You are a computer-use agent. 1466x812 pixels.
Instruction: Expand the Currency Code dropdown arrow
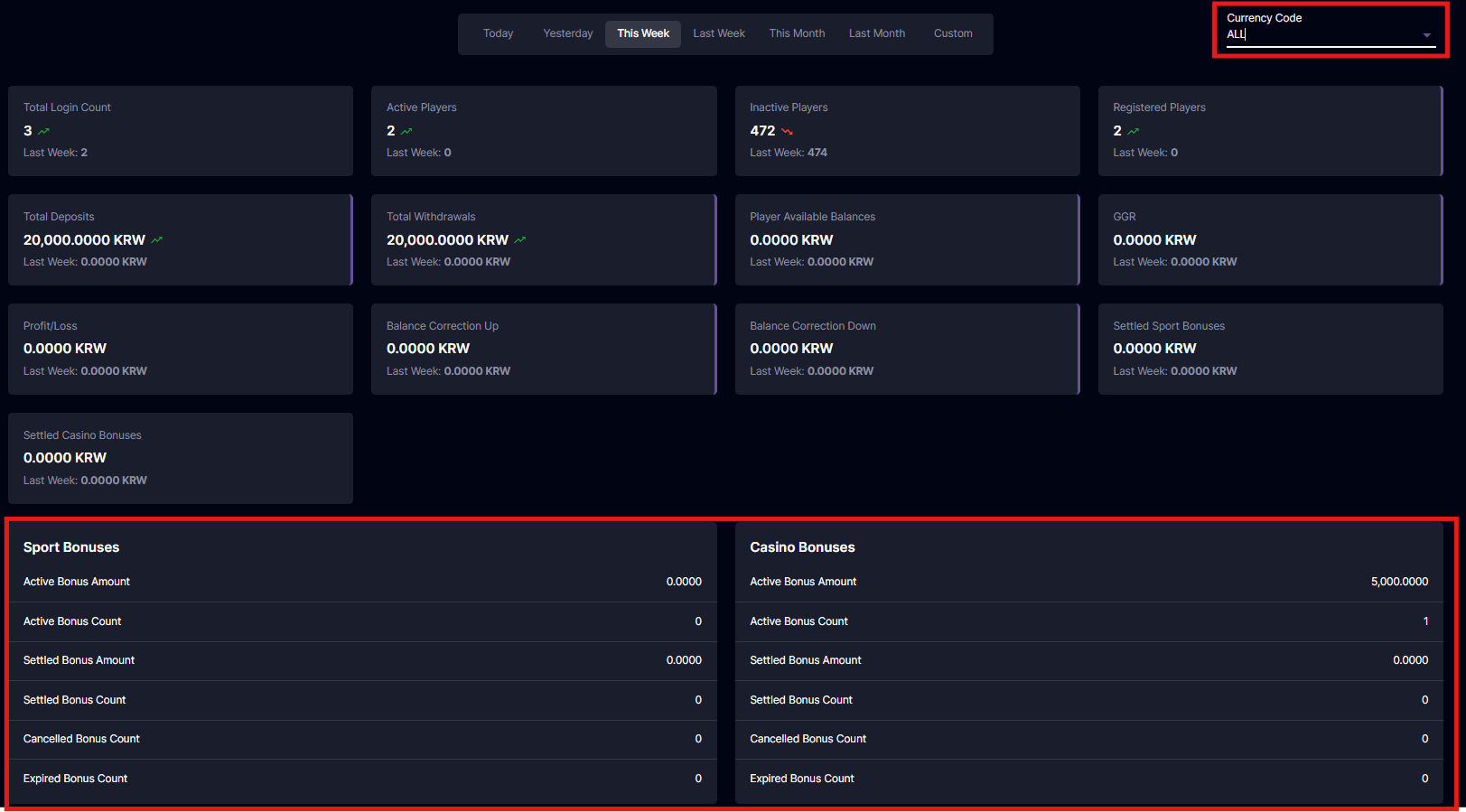pos(1426,35)
